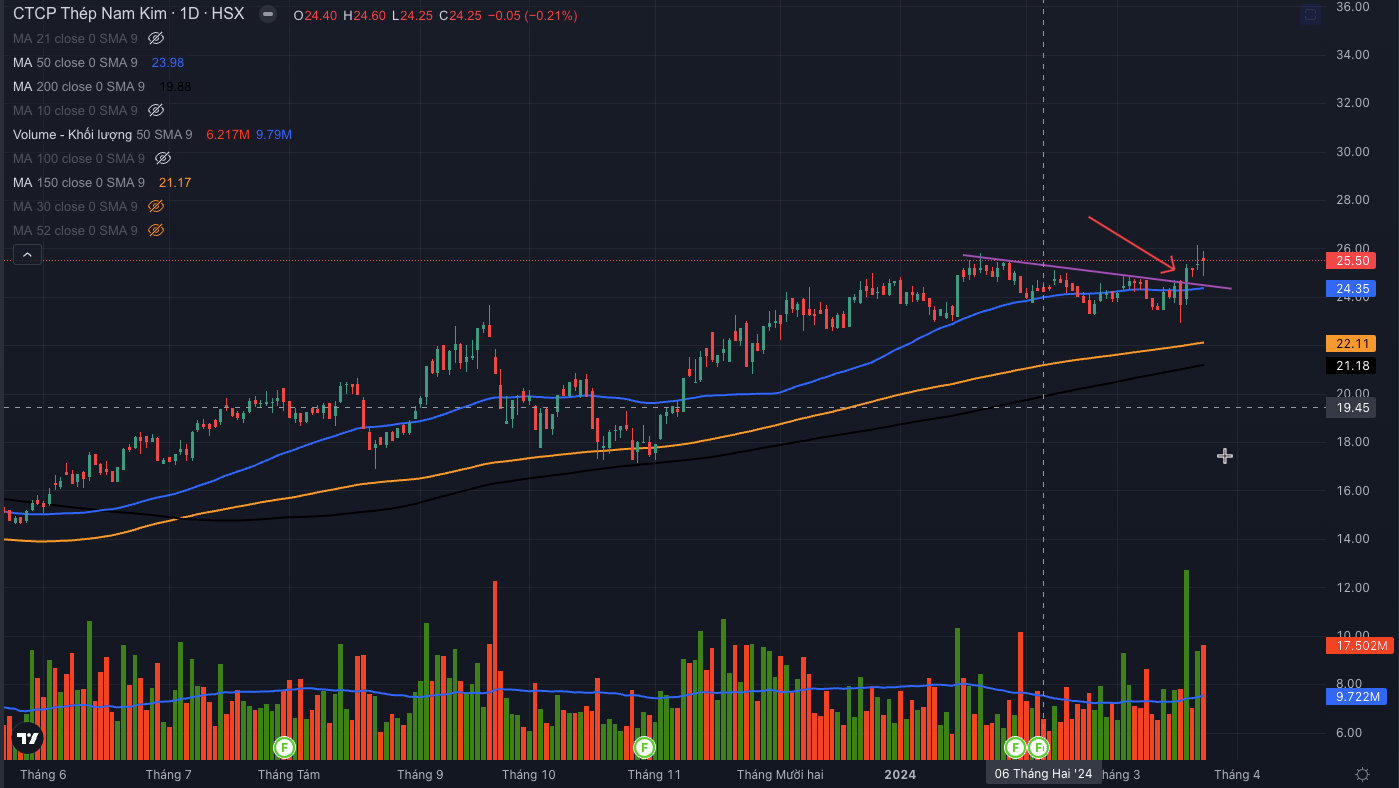Select the MA 10 close legend text

click(75, 110)
